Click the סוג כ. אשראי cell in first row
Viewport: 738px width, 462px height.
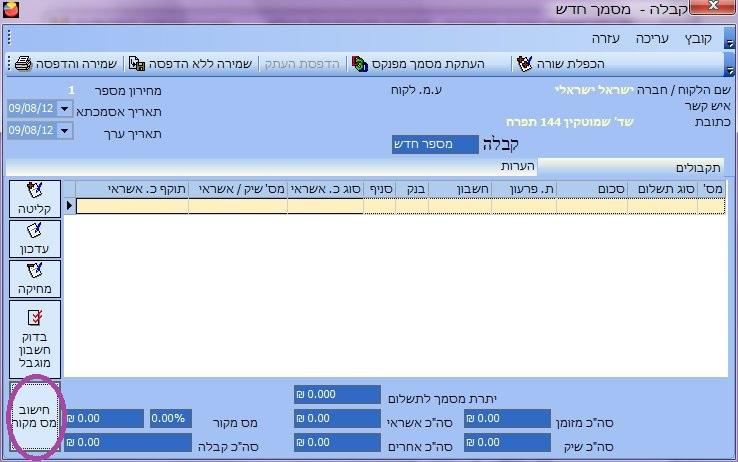(x=325, y=206)
